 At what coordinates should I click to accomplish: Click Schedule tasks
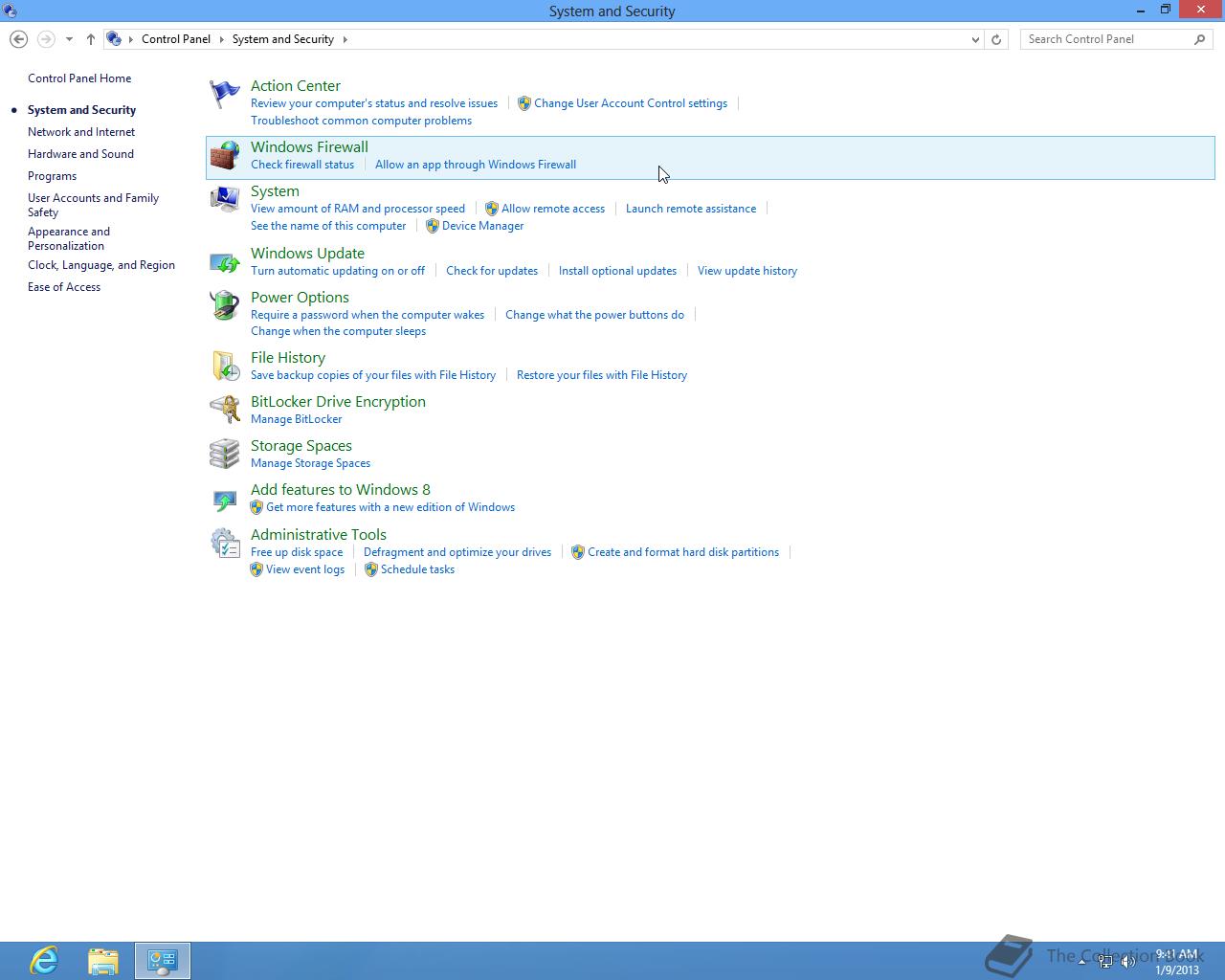point(417,569)
